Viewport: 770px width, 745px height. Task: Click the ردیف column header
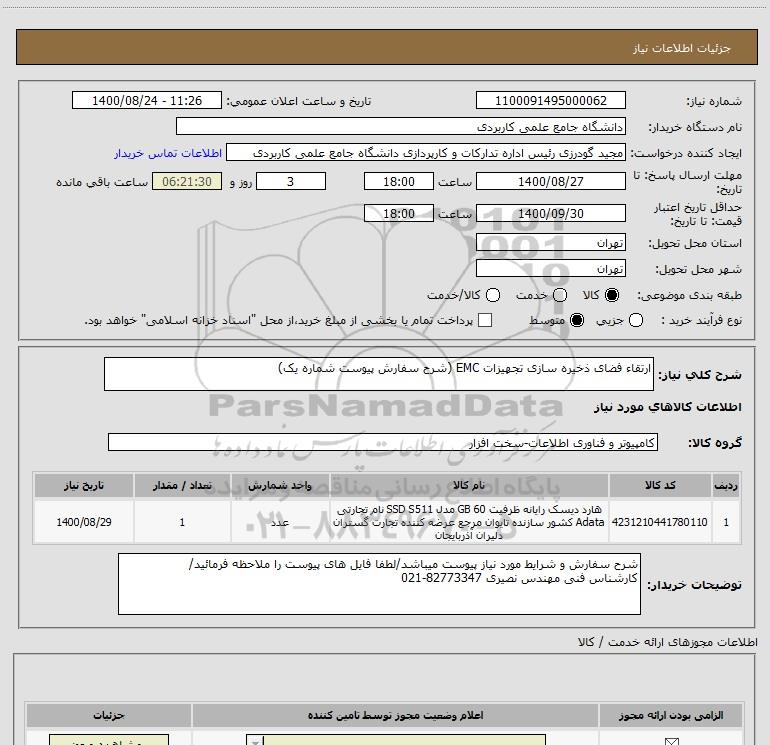(x=726, y=485)
